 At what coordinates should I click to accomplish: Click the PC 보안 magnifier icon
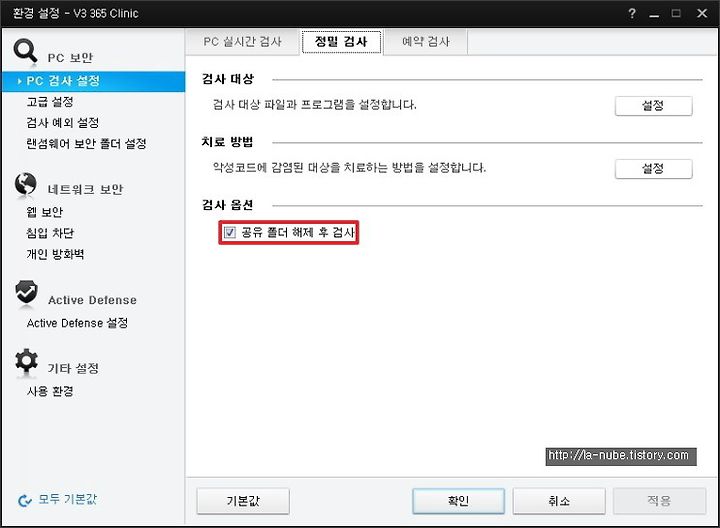coord(25,51)
